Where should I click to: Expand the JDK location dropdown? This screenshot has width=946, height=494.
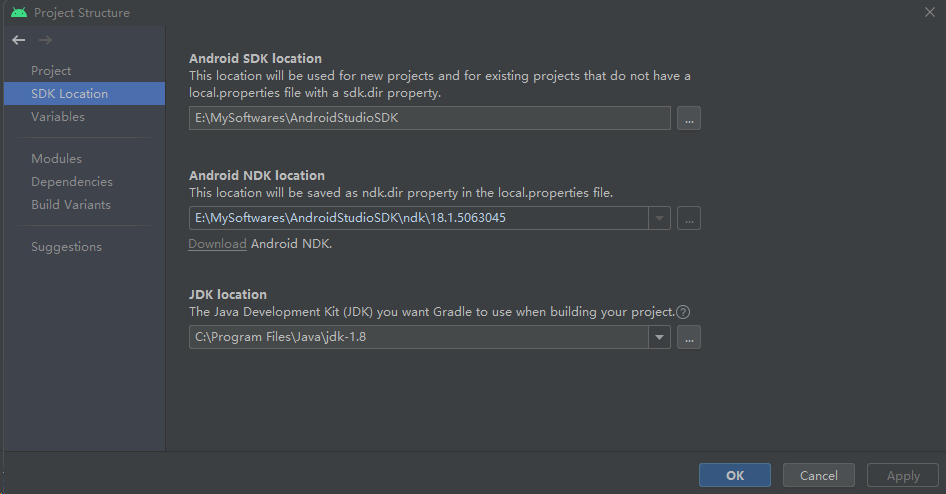pos(660,338)
